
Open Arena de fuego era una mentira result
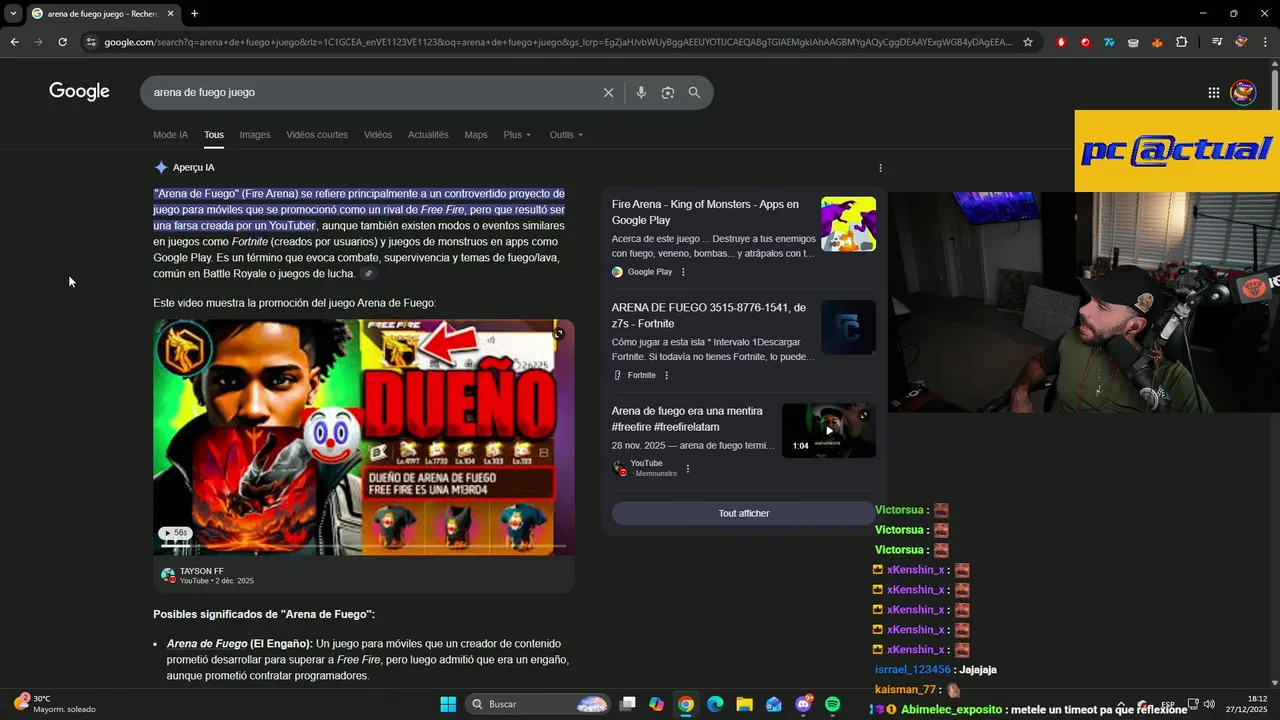pos(687,419)
